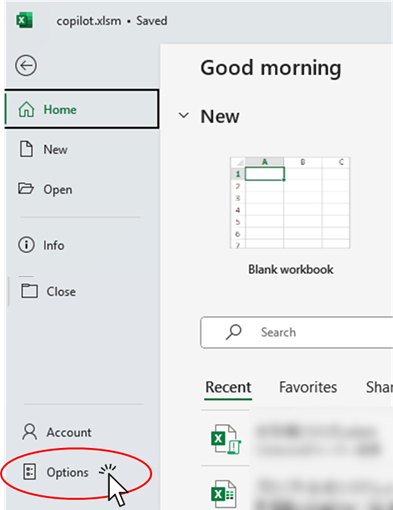
Task: Click the Blank workbook label
Action: (x=291, y=269)
